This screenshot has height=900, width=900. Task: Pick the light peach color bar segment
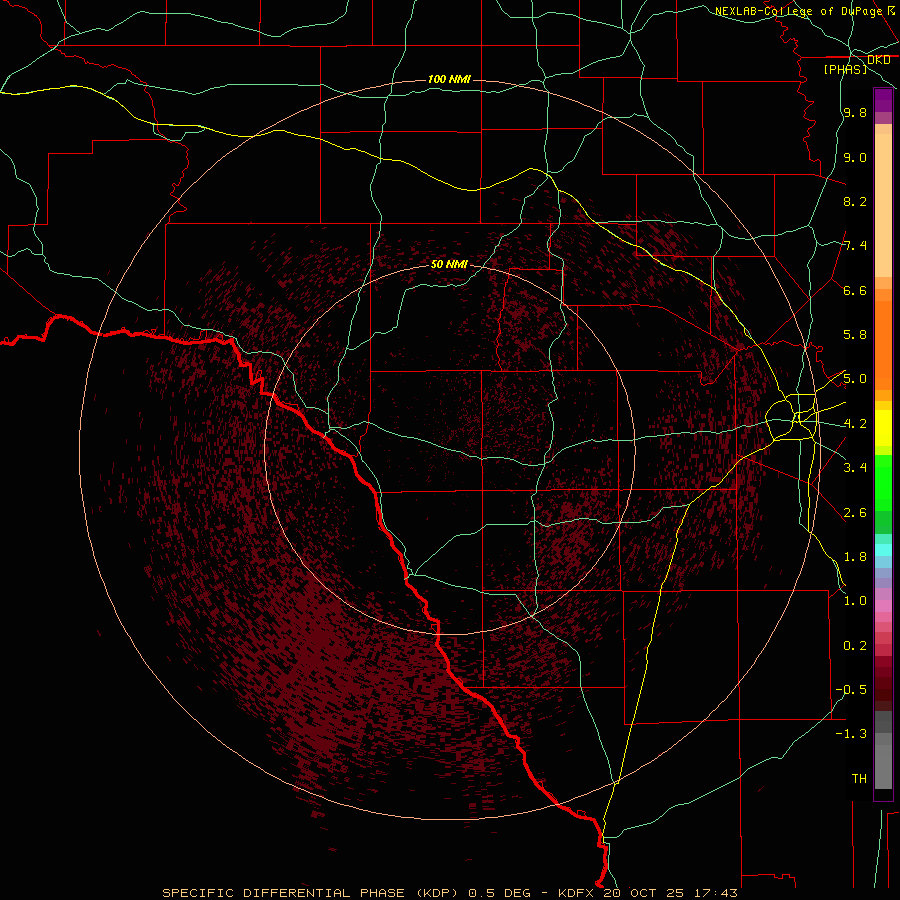pyautogui.click(x=883, y=205)
